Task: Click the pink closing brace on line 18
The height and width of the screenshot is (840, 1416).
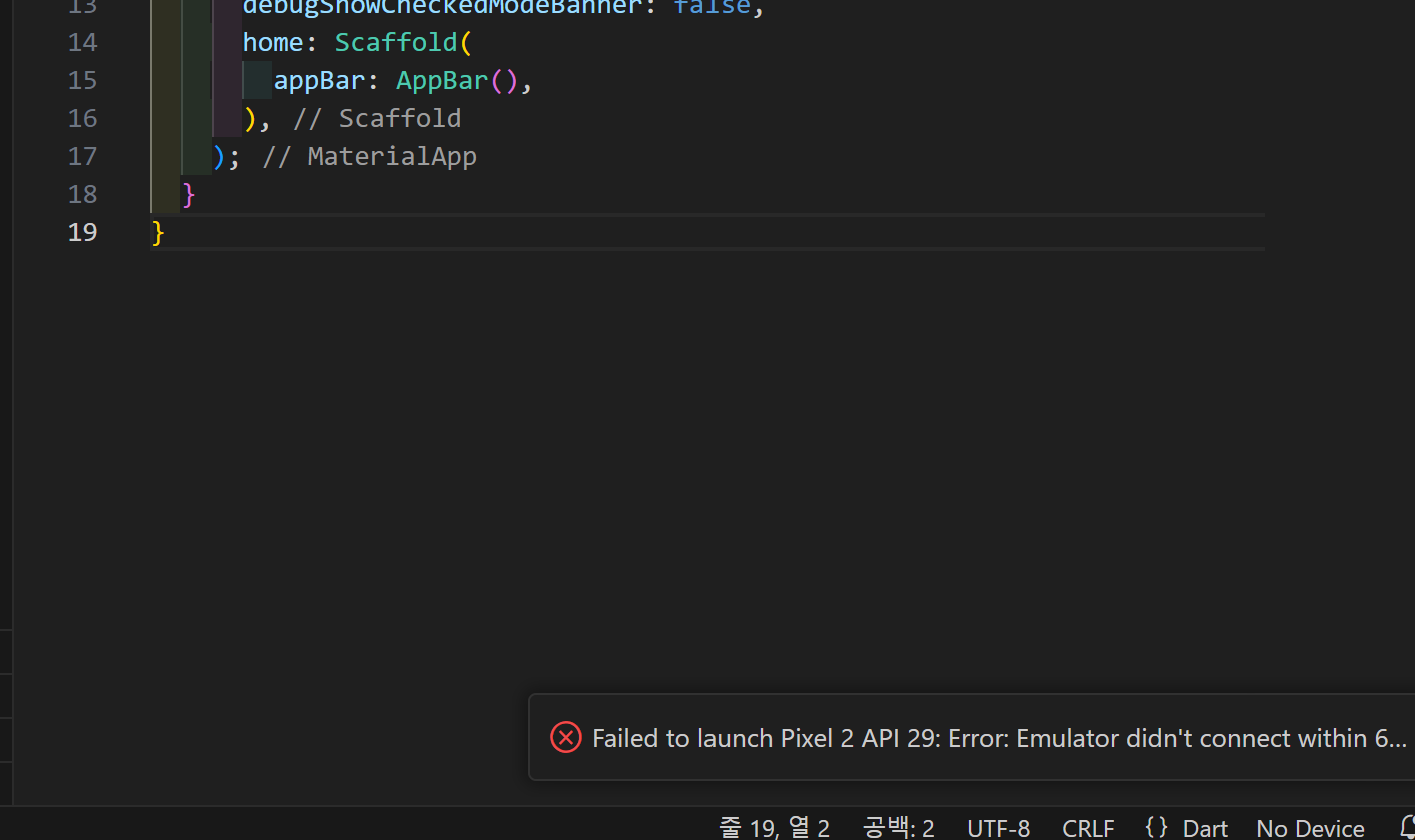Action: click(189, 194)
